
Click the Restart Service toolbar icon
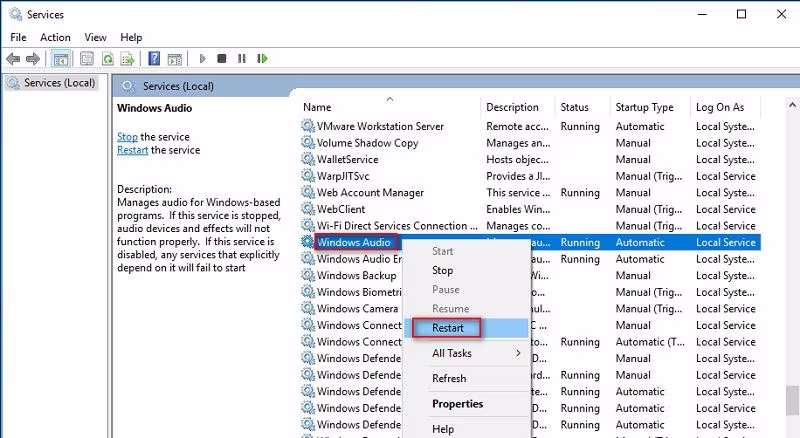(262, 59)
